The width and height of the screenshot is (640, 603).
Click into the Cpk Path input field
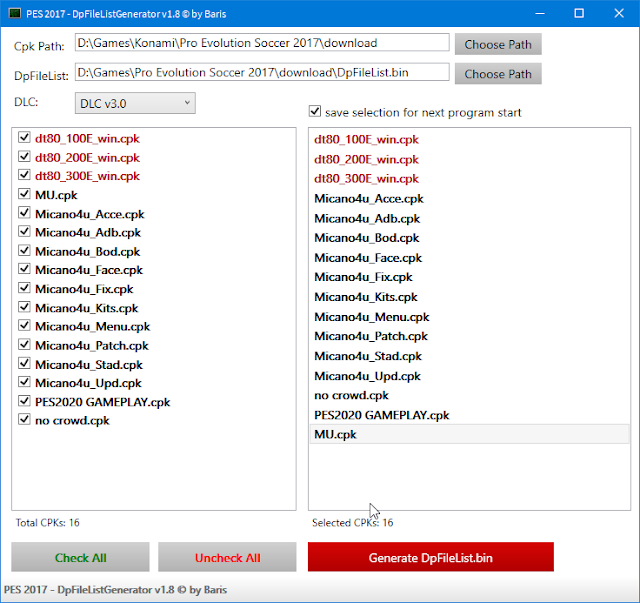click(x=262, y=42)
